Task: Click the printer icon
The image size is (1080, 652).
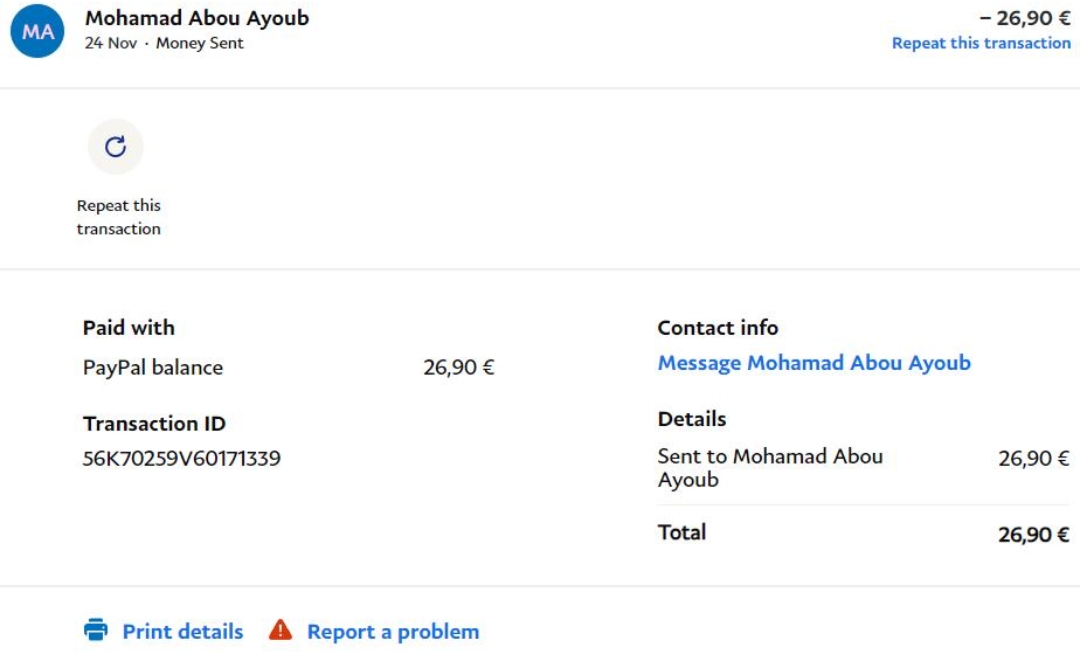Action: pos(96,630)
